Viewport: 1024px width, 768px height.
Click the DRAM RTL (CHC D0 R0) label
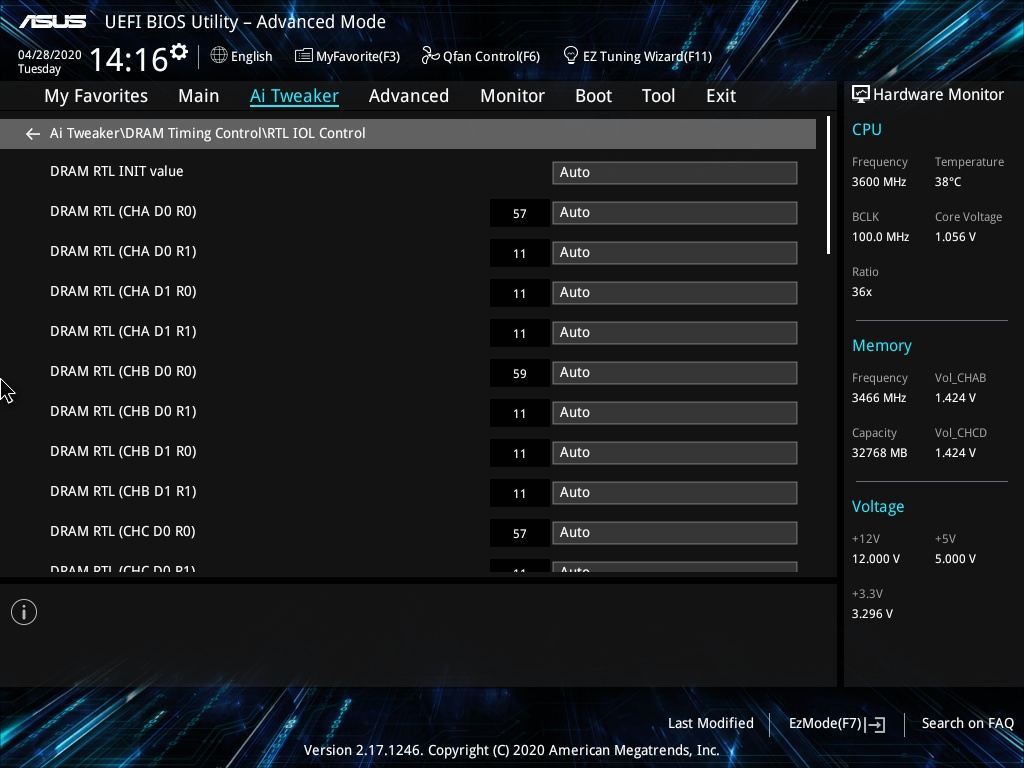tap(123, 531)
